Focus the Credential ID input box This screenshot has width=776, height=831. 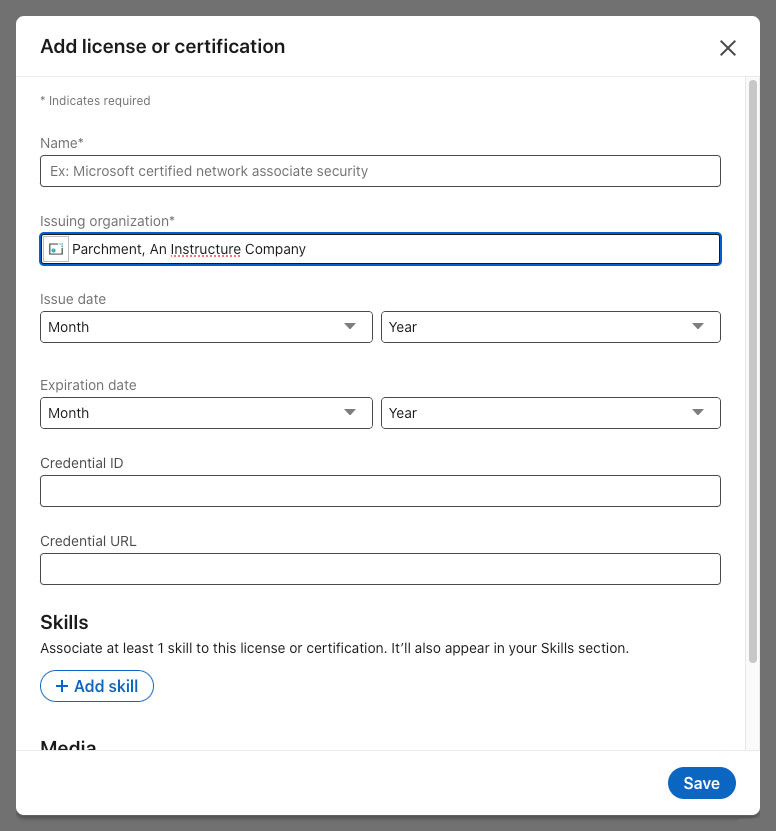(x=380, y=491)
